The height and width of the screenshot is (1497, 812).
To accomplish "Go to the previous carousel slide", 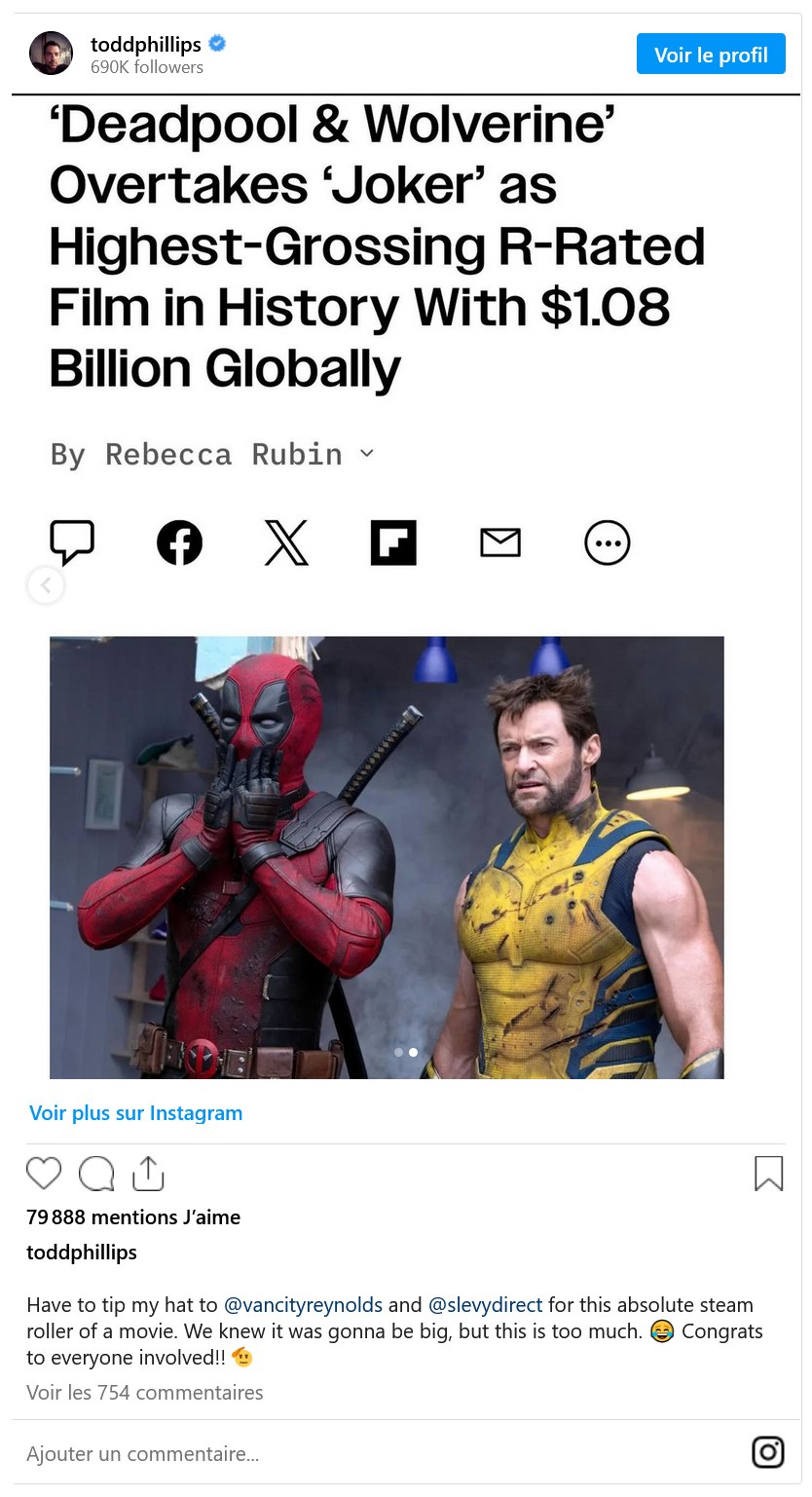I will [45, 585].
